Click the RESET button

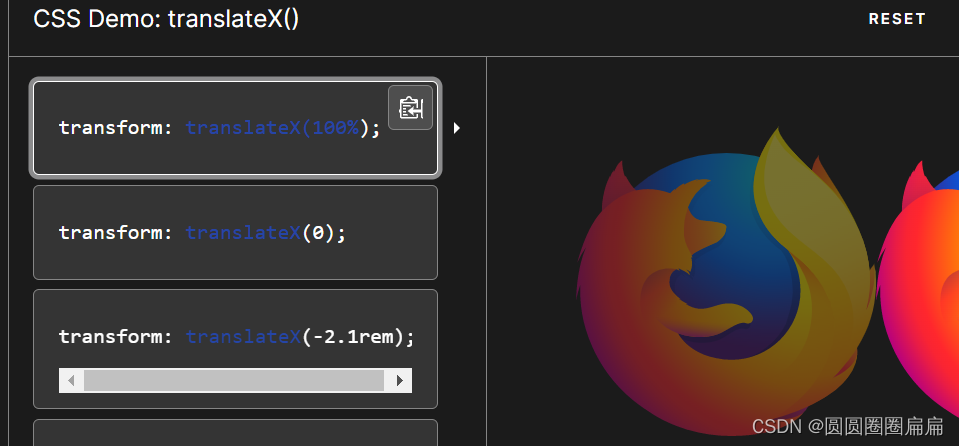click(897, 19)
